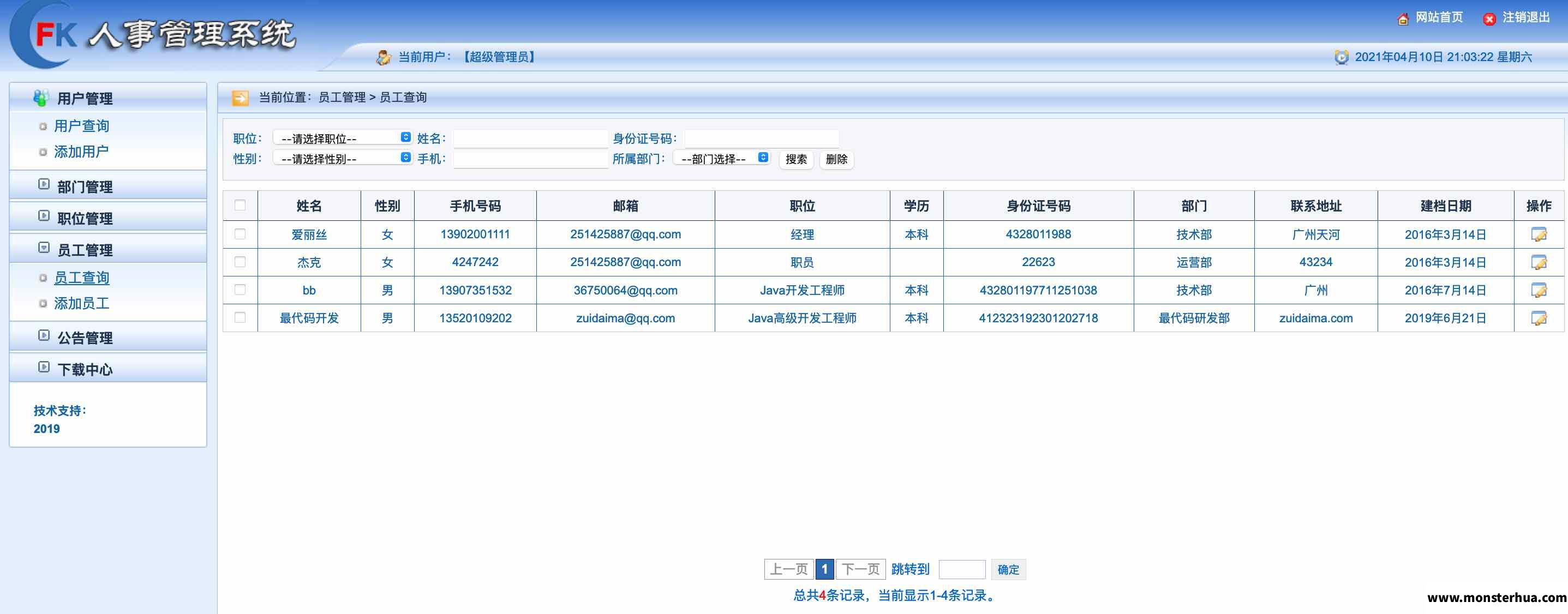Open 用户查询 in sidebar
This screenshot has height=614, width=1568.
coord(82,126)
